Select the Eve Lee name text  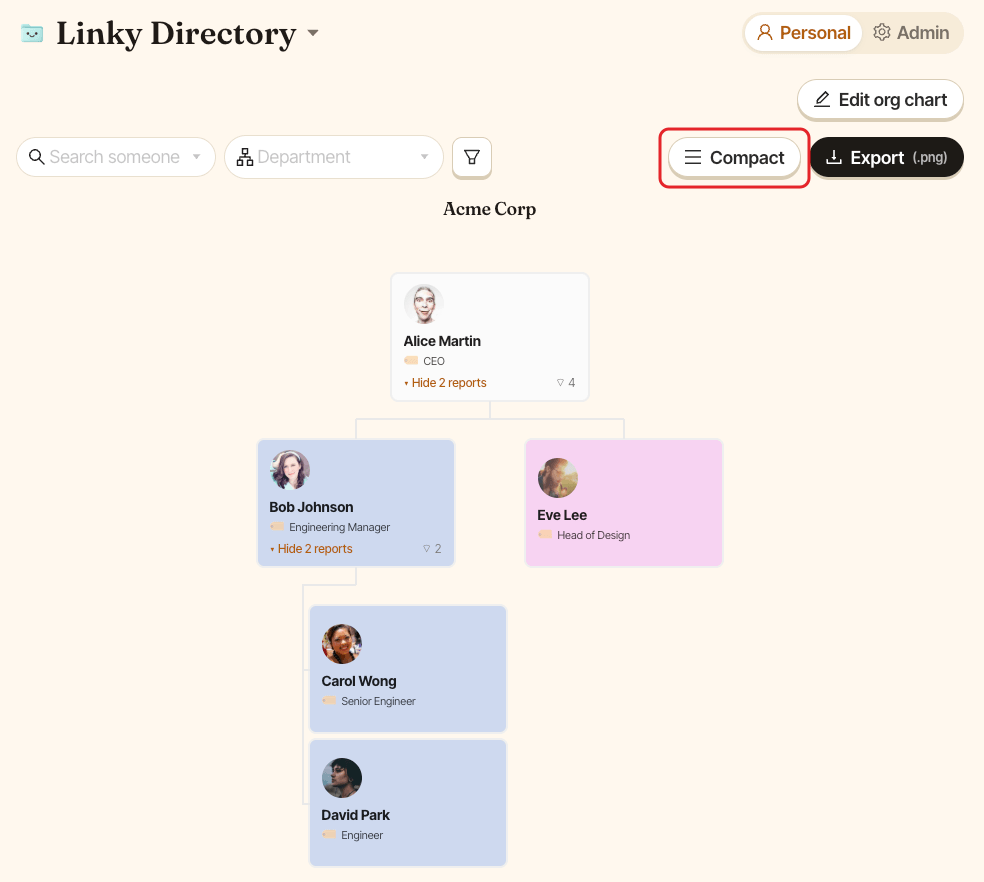[562, 515]
